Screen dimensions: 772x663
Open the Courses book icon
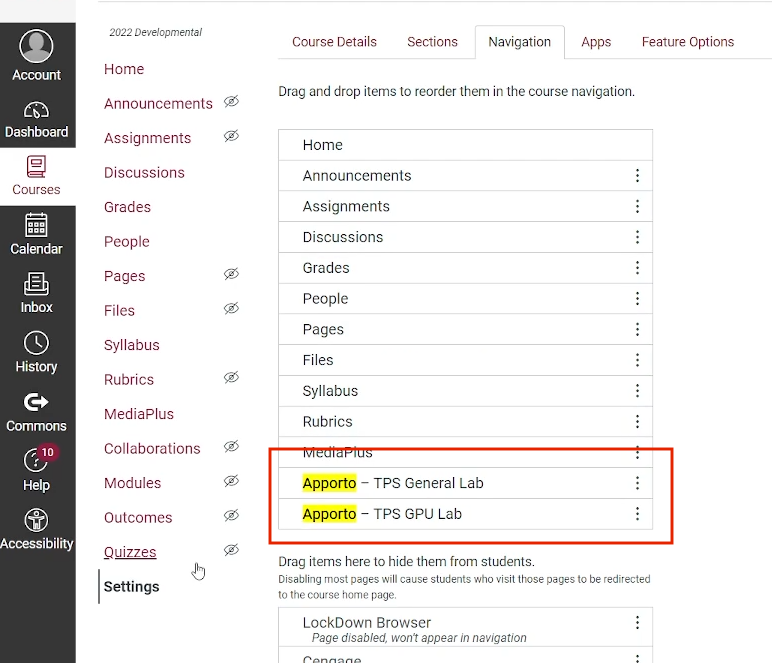point(37,166)
